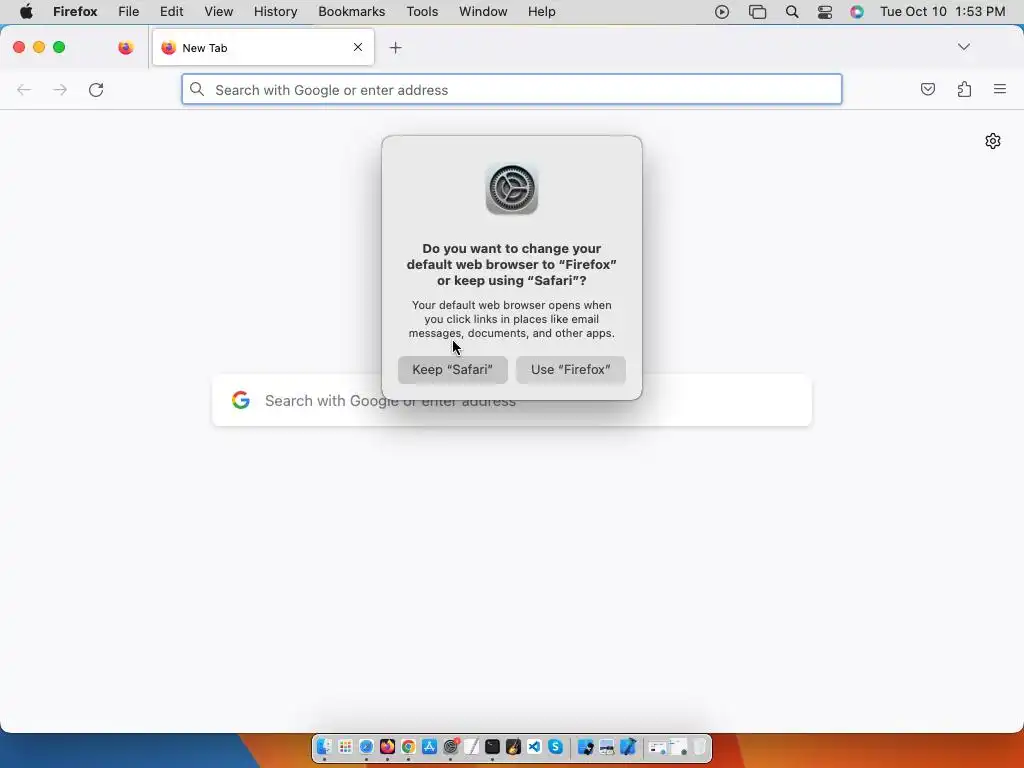Open the View menu
This screenshot has width=1024, height=768.
(219, 12)
